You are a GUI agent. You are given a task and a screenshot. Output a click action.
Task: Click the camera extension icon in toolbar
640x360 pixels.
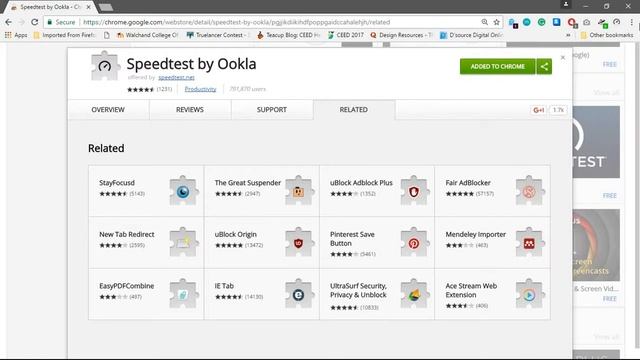587,22
